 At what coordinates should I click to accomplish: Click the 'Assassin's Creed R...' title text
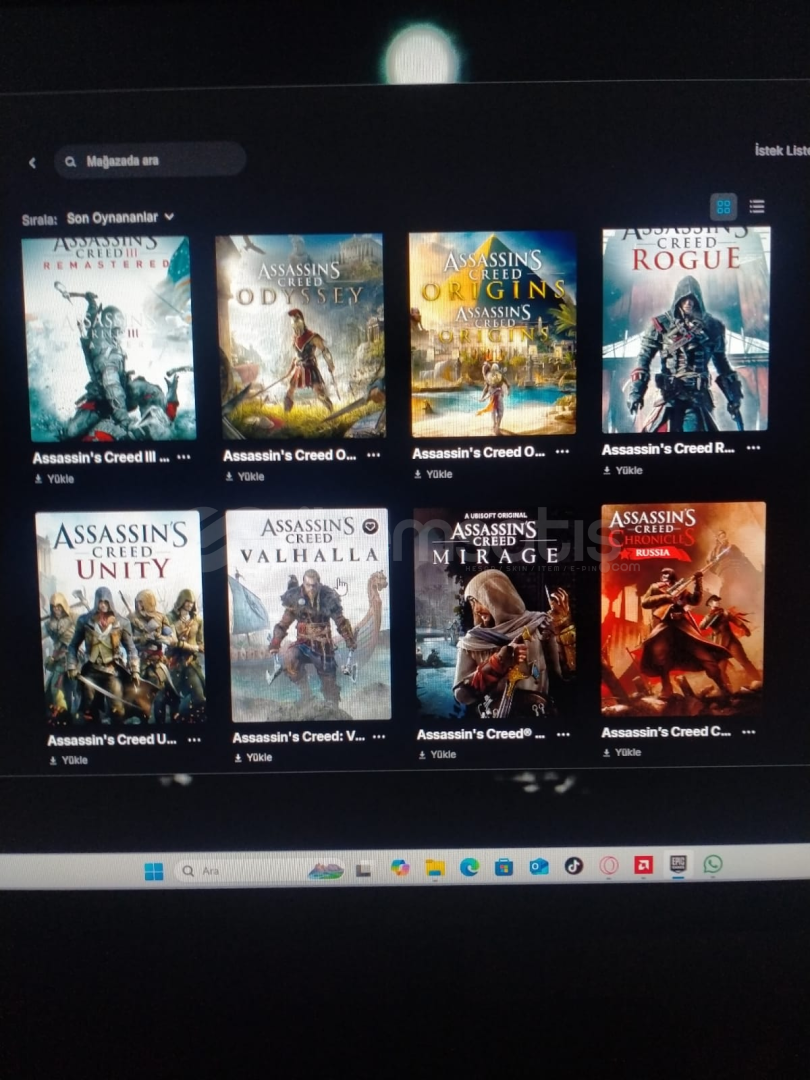click(668, 449)
